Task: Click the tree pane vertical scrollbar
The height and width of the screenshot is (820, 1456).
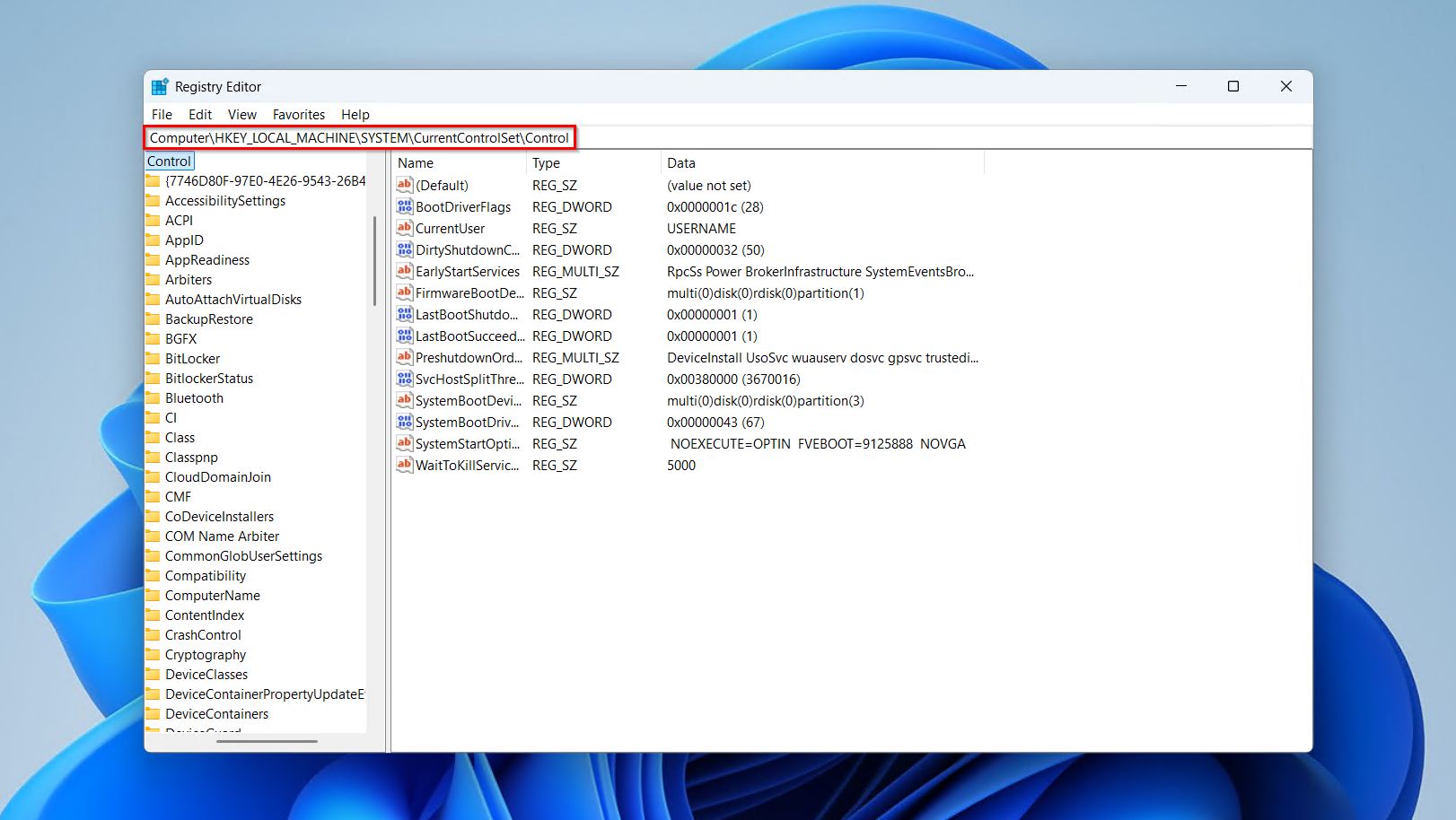Action: pyautogui.click(x=374, y=260)
